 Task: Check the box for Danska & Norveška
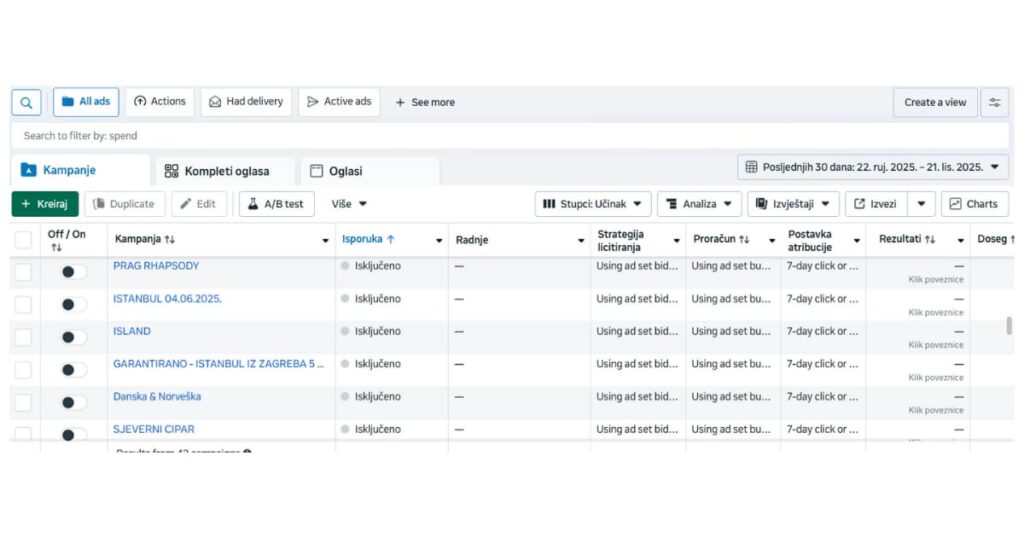click(x=23, y=402)
